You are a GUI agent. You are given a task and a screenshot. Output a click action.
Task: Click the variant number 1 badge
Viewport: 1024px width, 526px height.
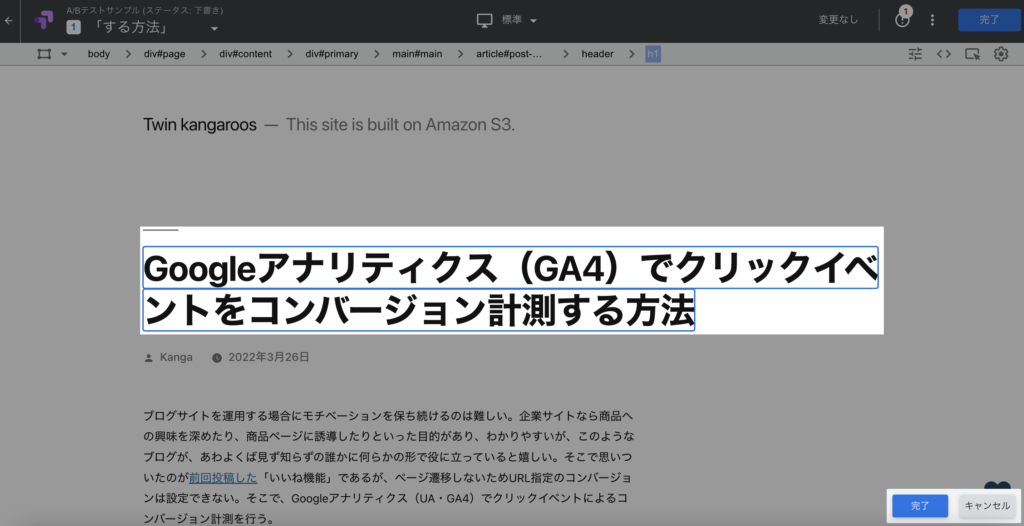point(74,28)
